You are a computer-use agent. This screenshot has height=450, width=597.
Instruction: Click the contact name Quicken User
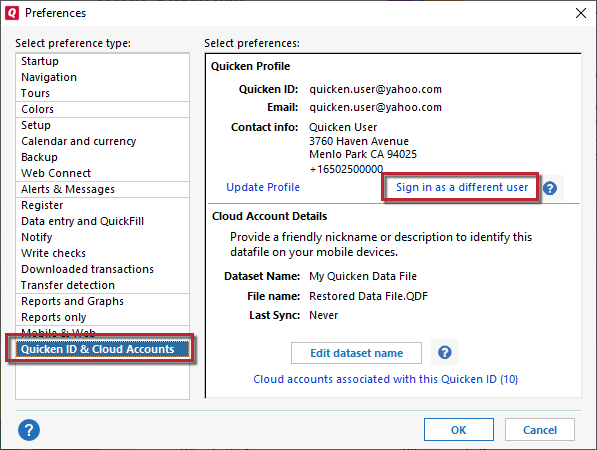point(343,127)
